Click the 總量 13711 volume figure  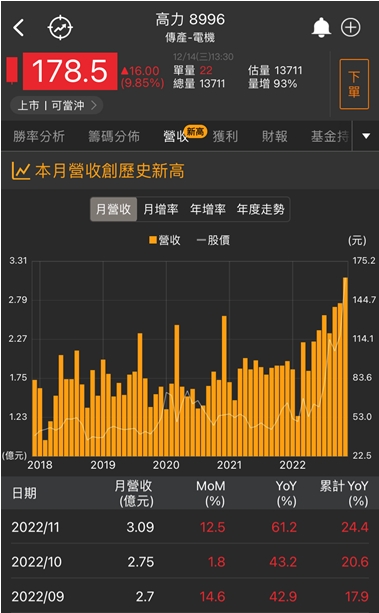(x=199, y=84)
